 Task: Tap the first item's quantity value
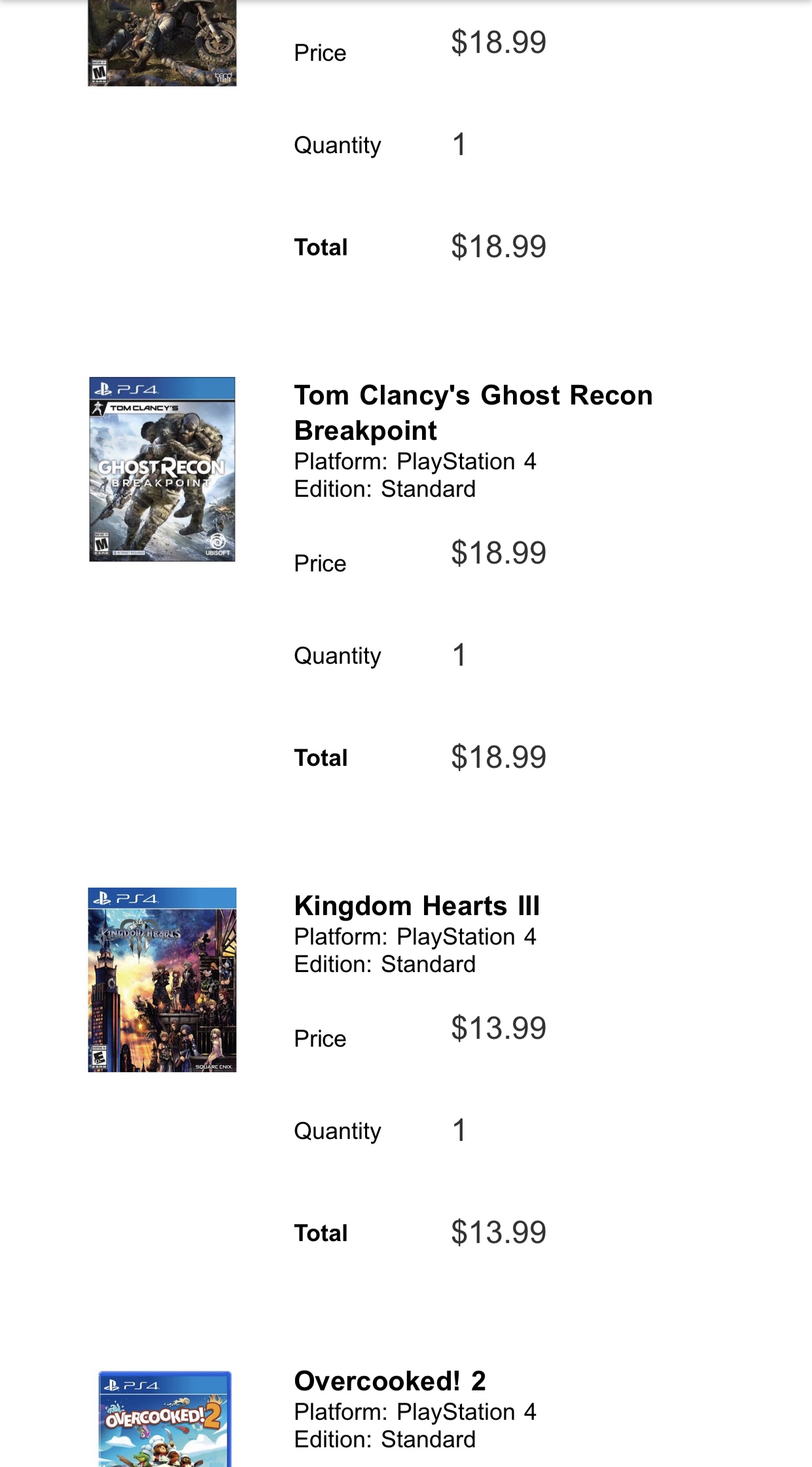click(459, 145)
